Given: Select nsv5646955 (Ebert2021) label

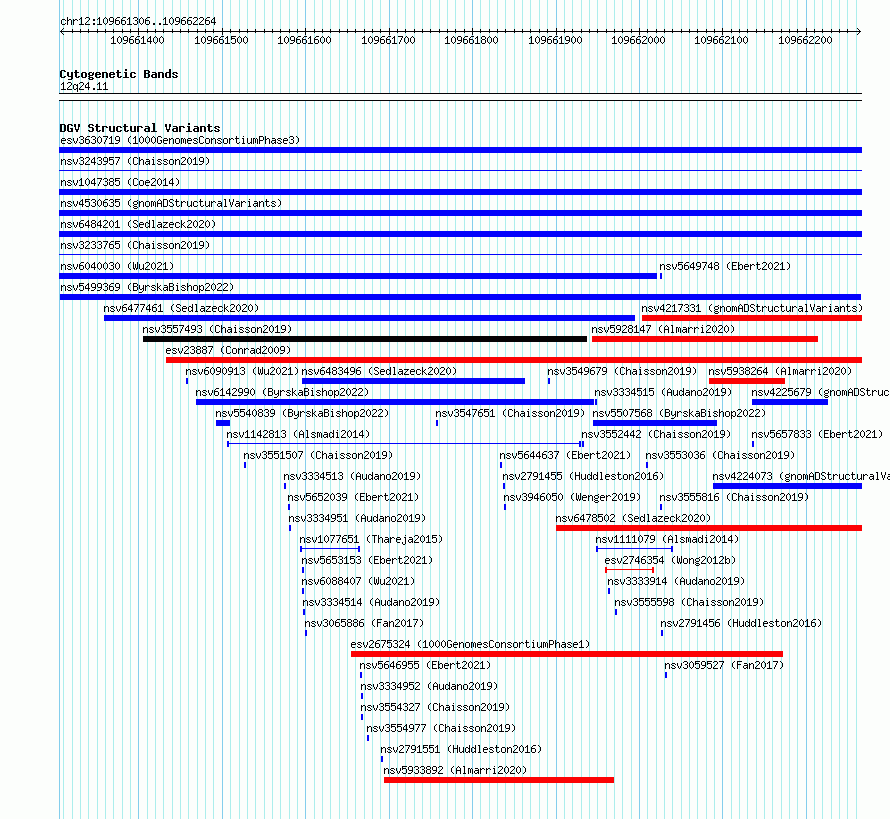Looking at the screenshot, I should 425,665.
